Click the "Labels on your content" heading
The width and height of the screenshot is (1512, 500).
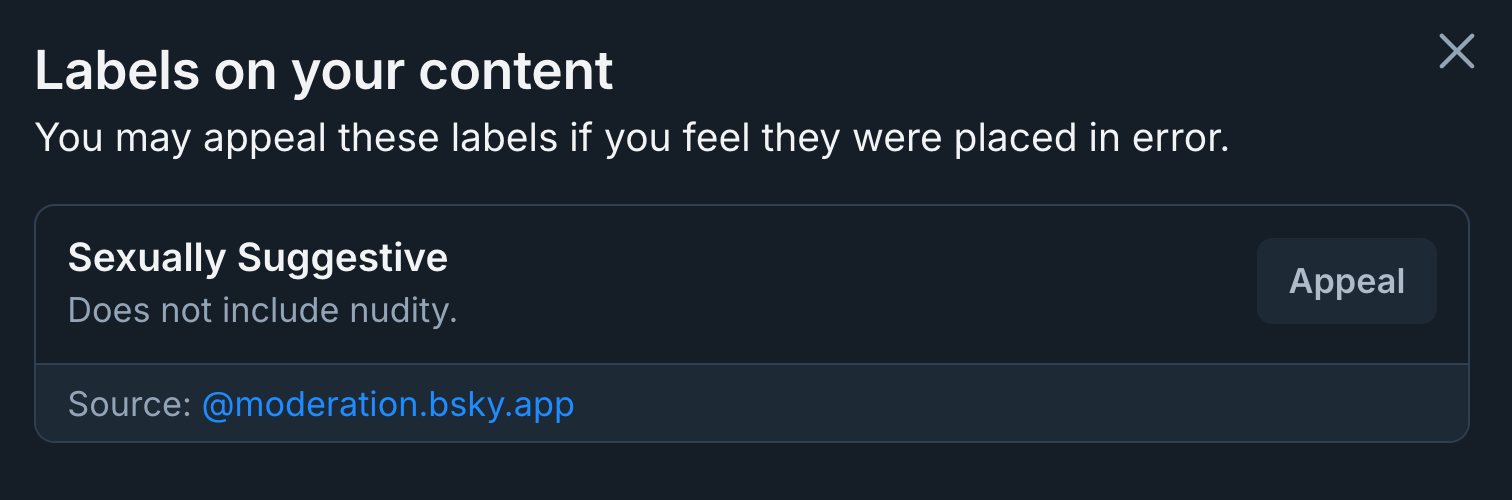324,71
